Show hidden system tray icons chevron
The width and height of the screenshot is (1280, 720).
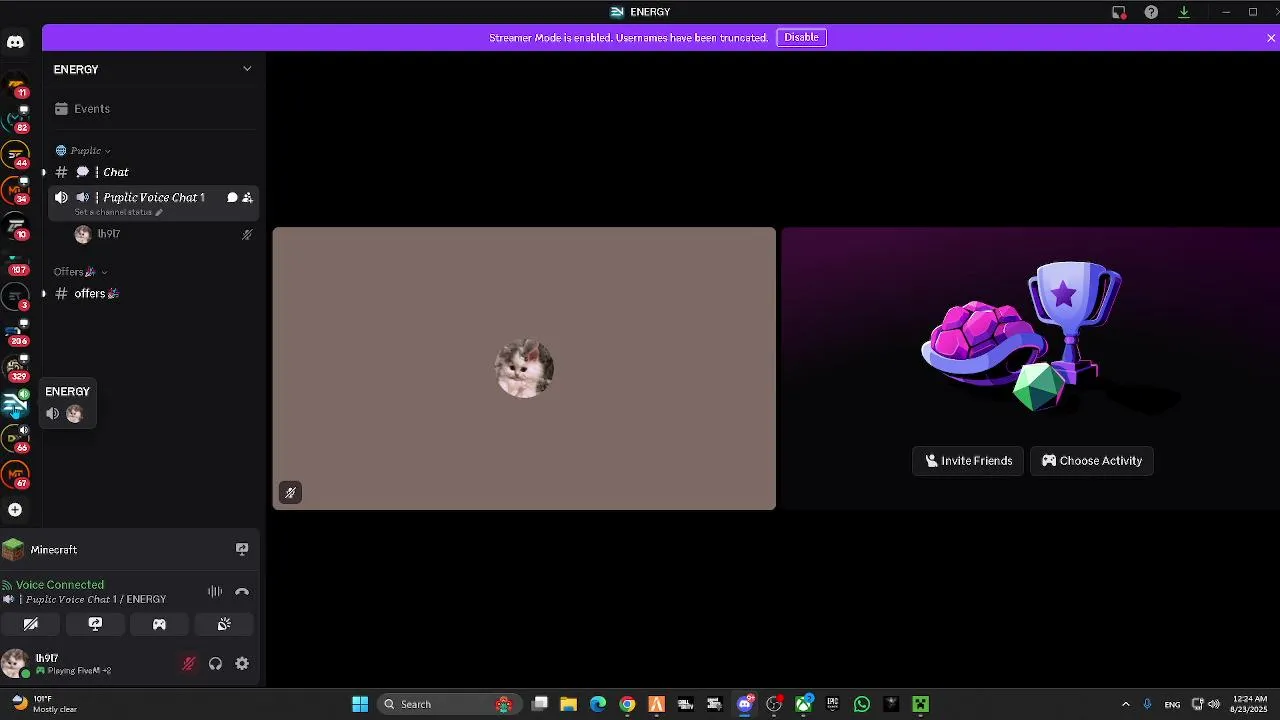coord(1125,704)
